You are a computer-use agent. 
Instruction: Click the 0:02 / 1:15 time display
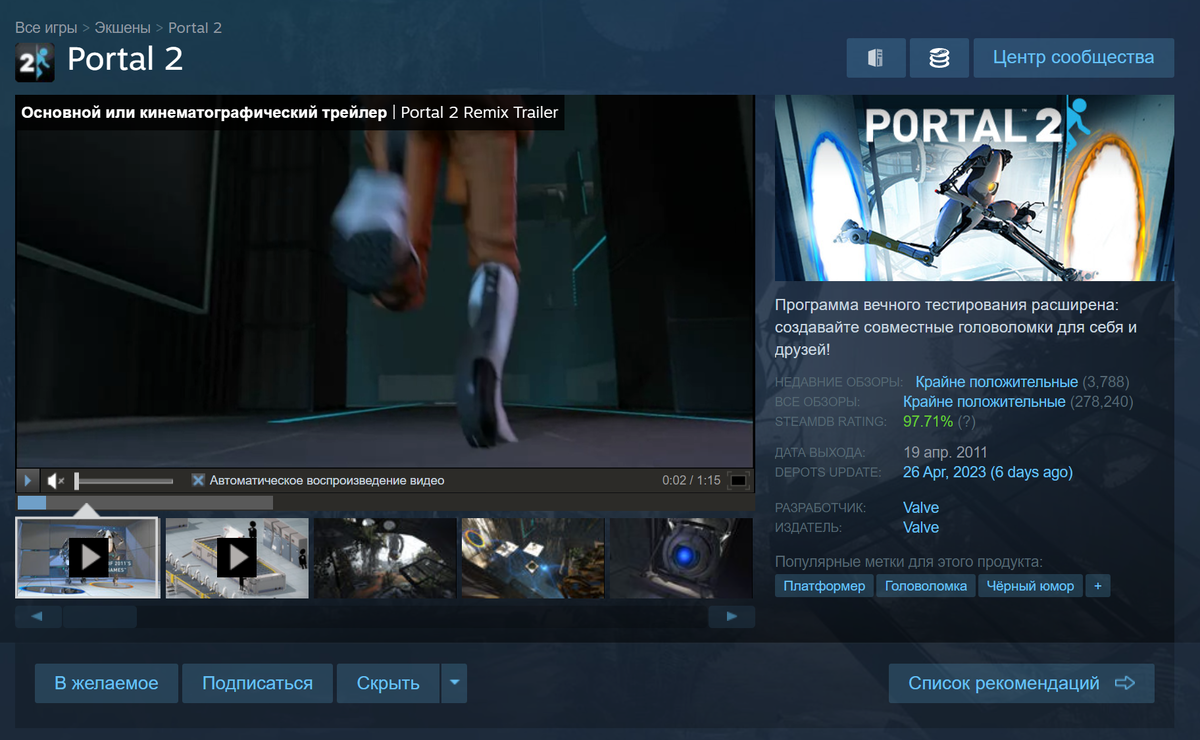click(691, 481)
